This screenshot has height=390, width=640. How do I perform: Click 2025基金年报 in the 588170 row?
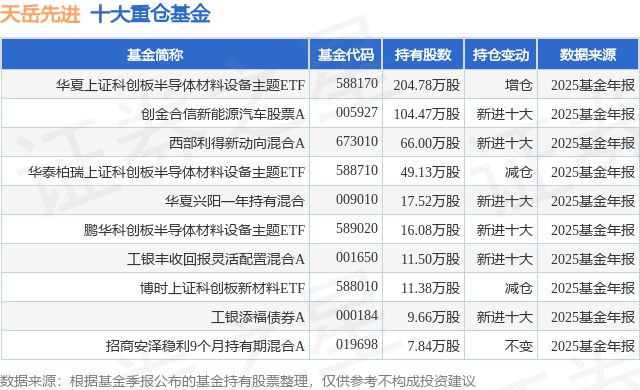(593, 85)
